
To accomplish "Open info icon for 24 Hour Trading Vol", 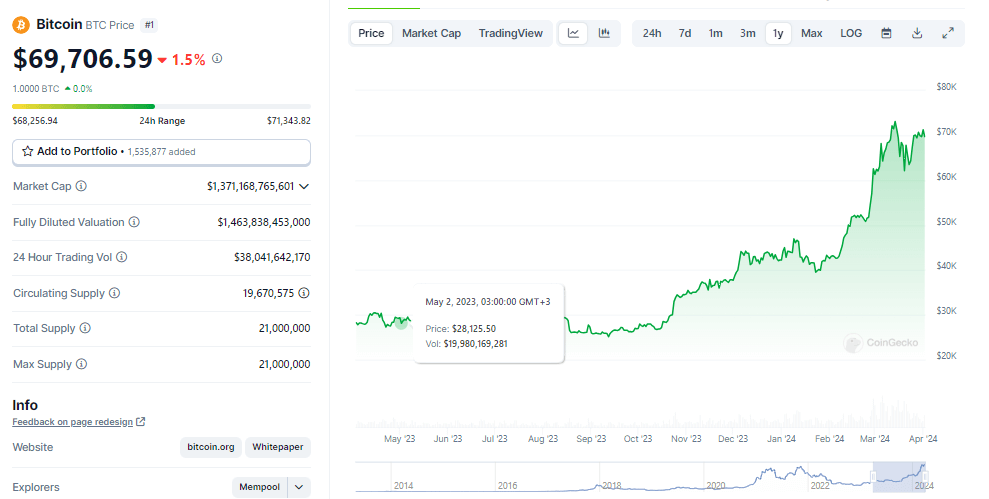I will click(x=122, y=257).
